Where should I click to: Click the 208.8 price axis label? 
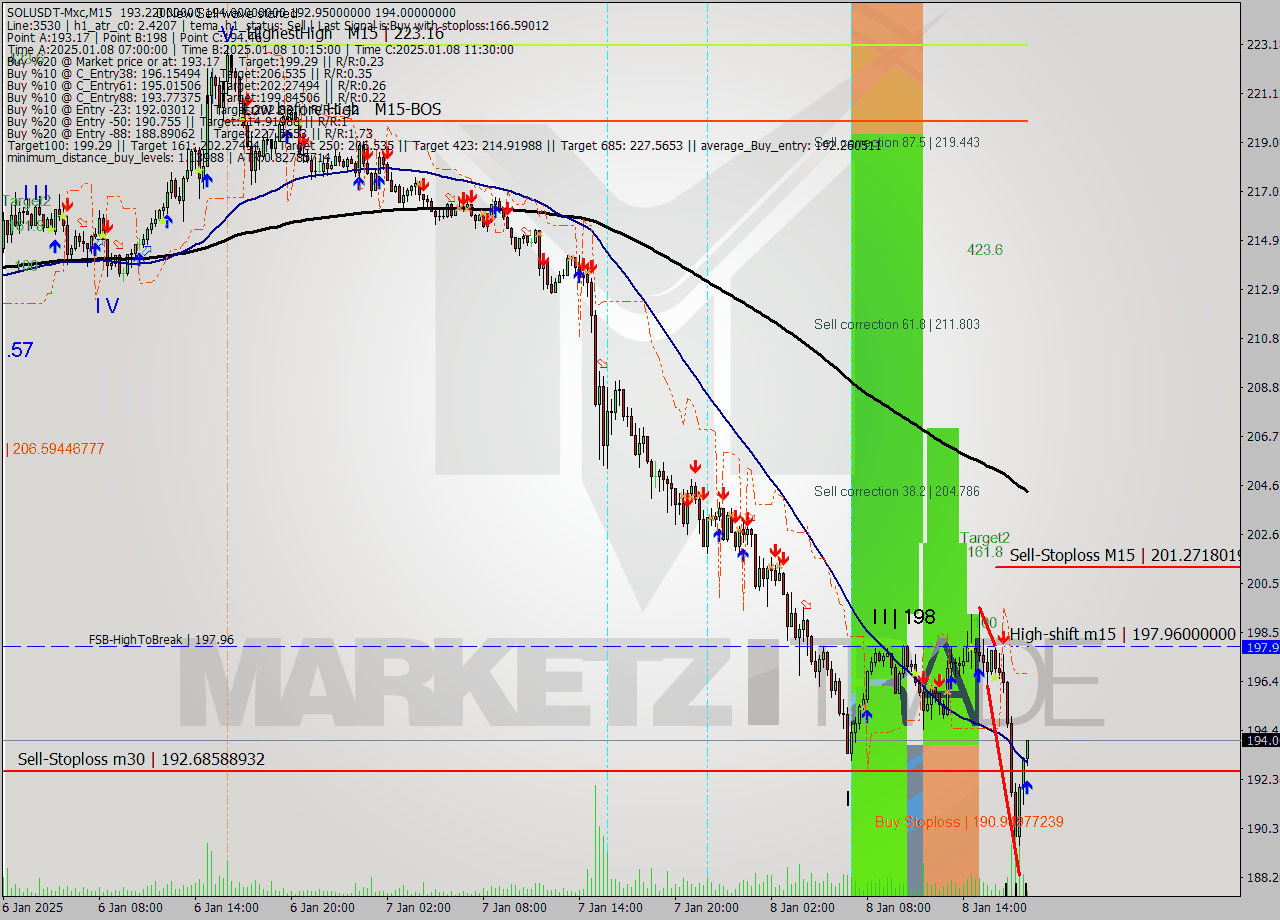pos(1261,387)
